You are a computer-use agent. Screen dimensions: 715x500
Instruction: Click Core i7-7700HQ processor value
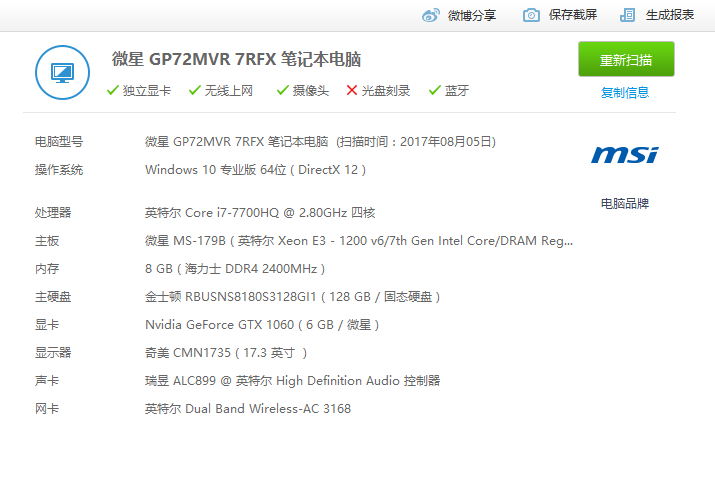click(260, 213)
